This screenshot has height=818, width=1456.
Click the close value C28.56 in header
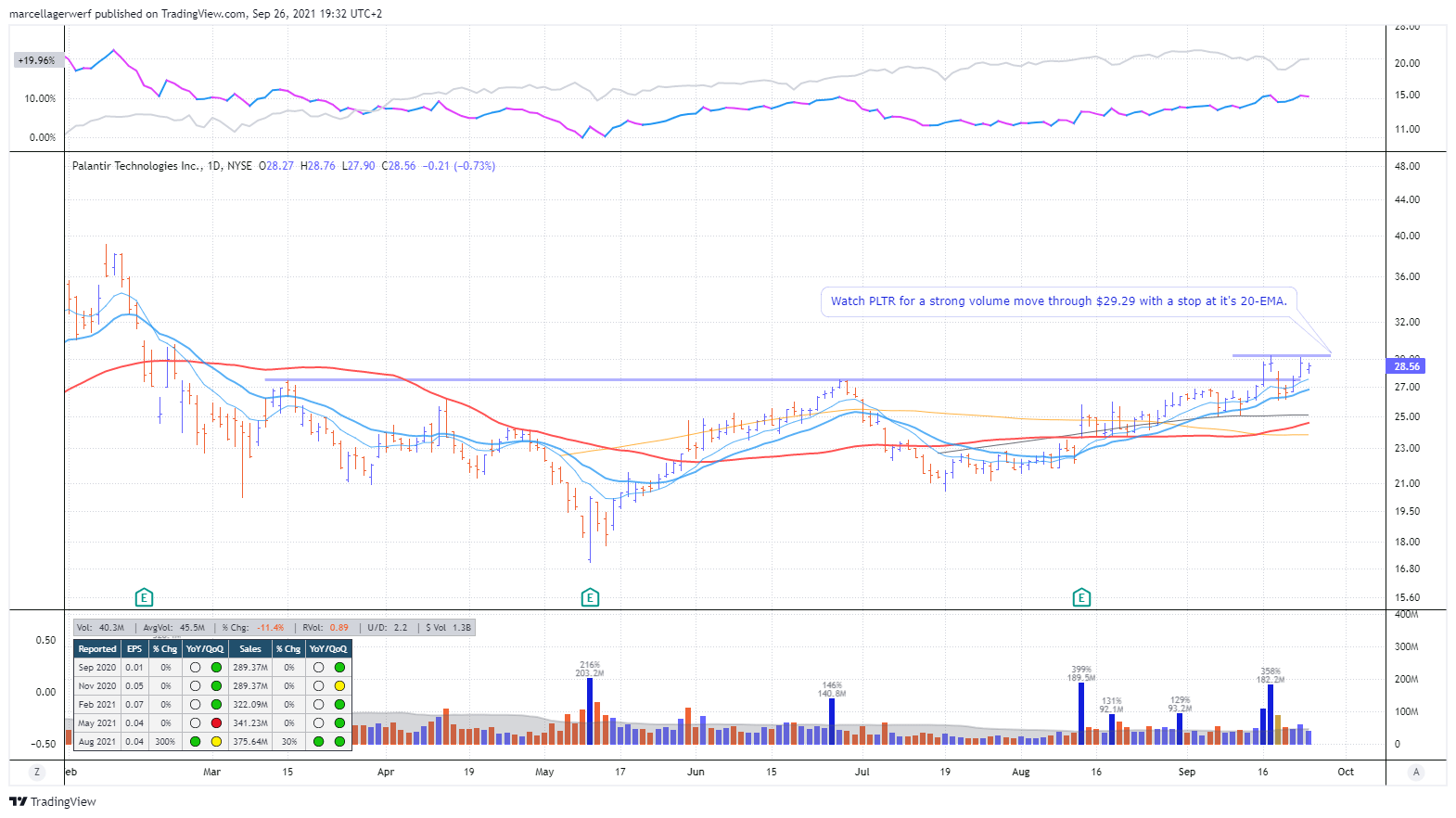click(x=399, y=166)
